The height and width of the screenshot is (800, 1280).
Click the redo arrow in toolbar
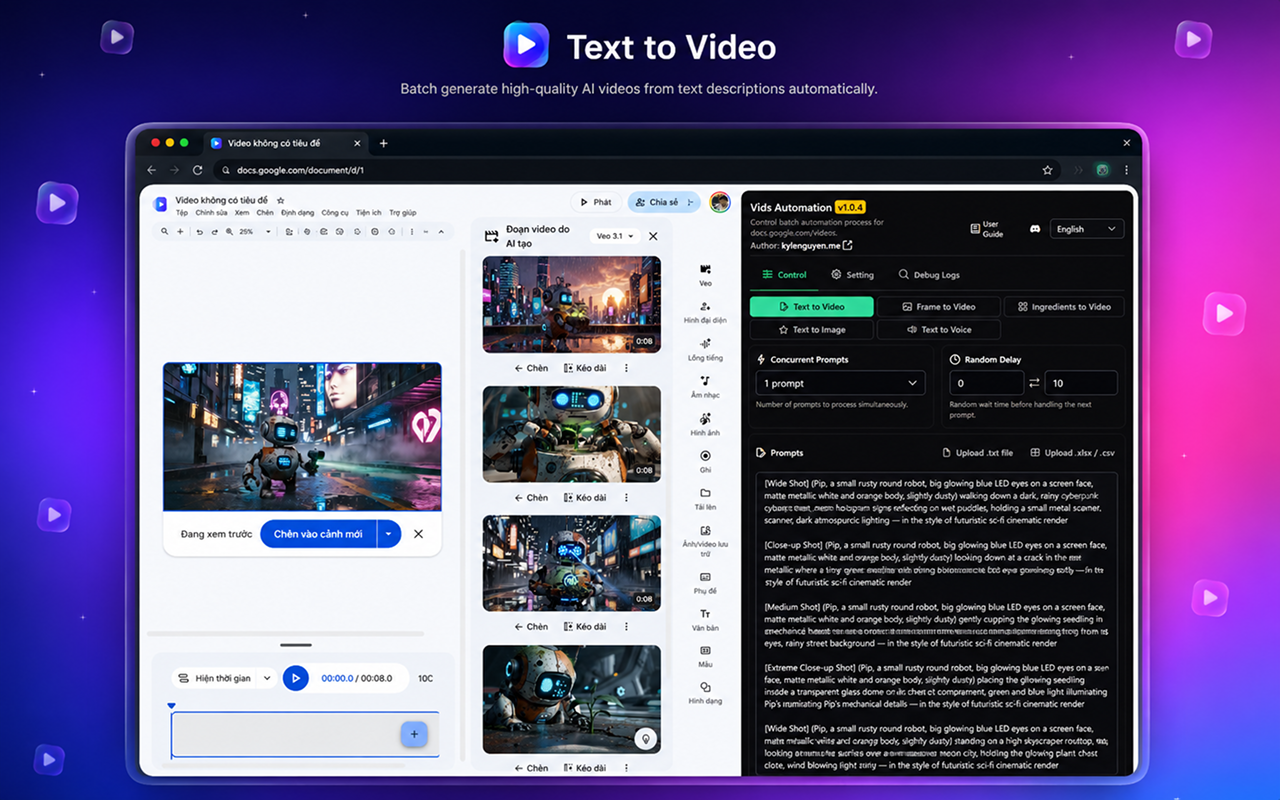click(x=214, y=232)
